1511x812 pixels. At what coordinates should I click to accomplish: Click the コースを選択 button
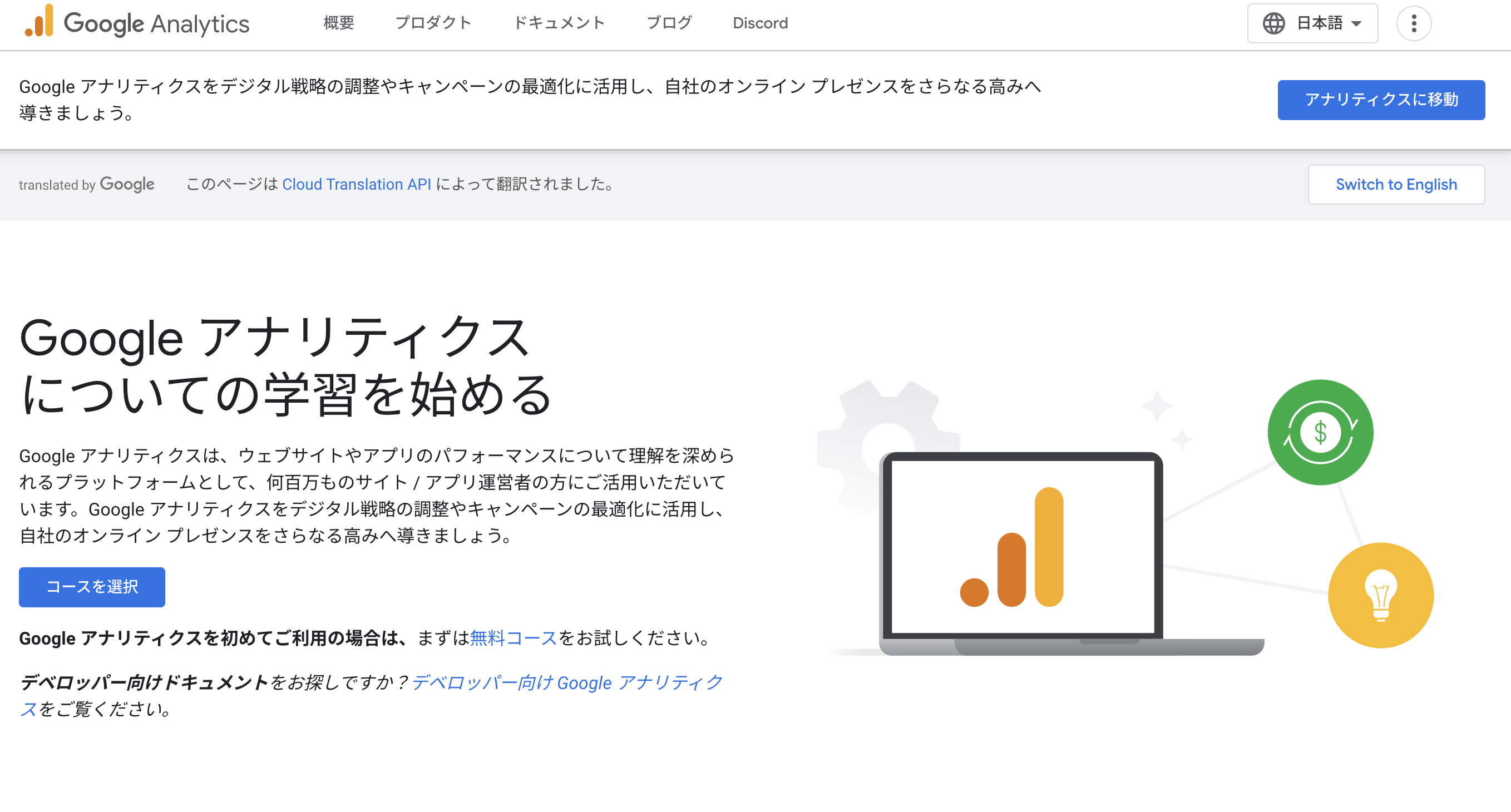pyautogui.click(x=92, y=587)
